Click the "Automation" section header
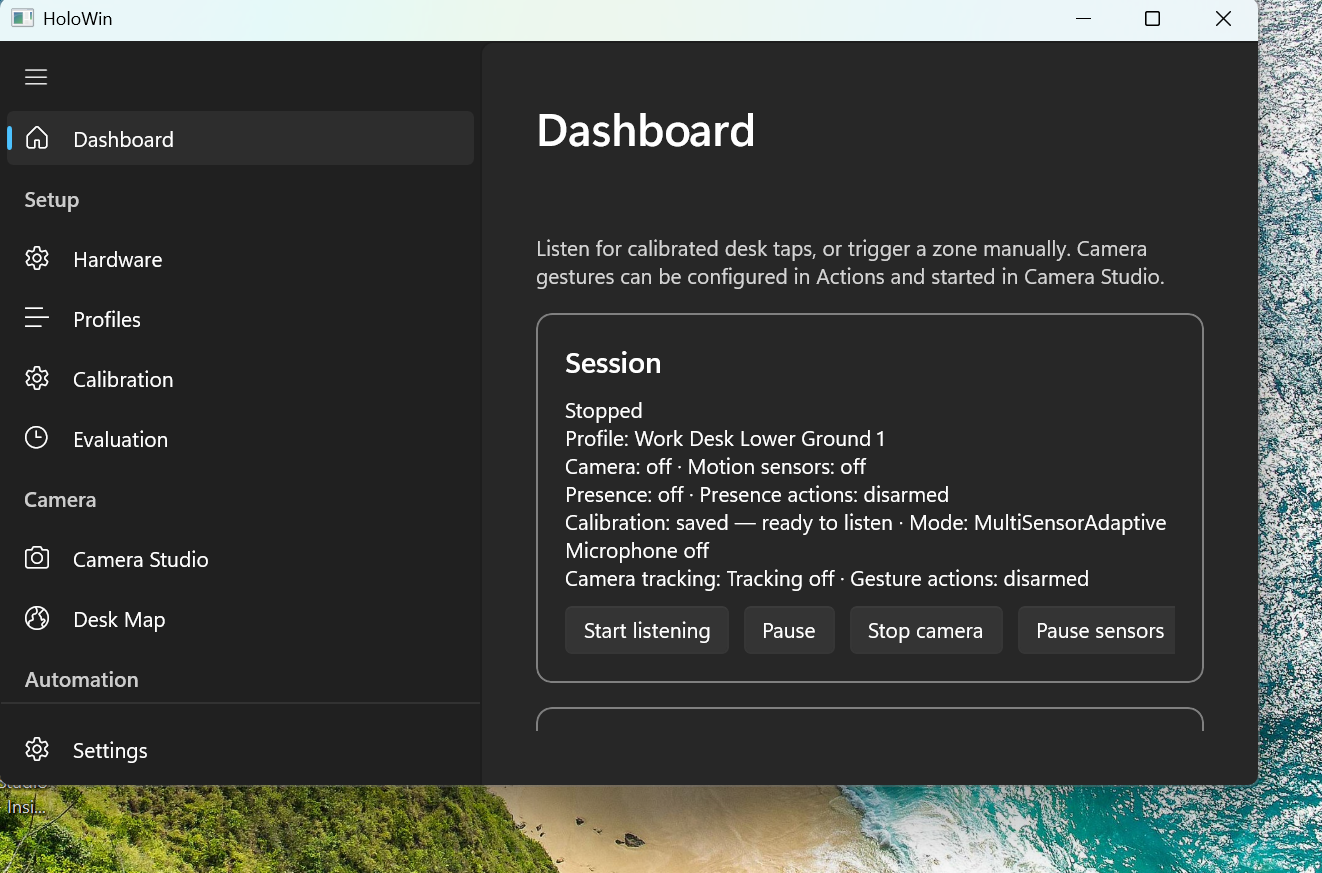 tap(82, 680)
